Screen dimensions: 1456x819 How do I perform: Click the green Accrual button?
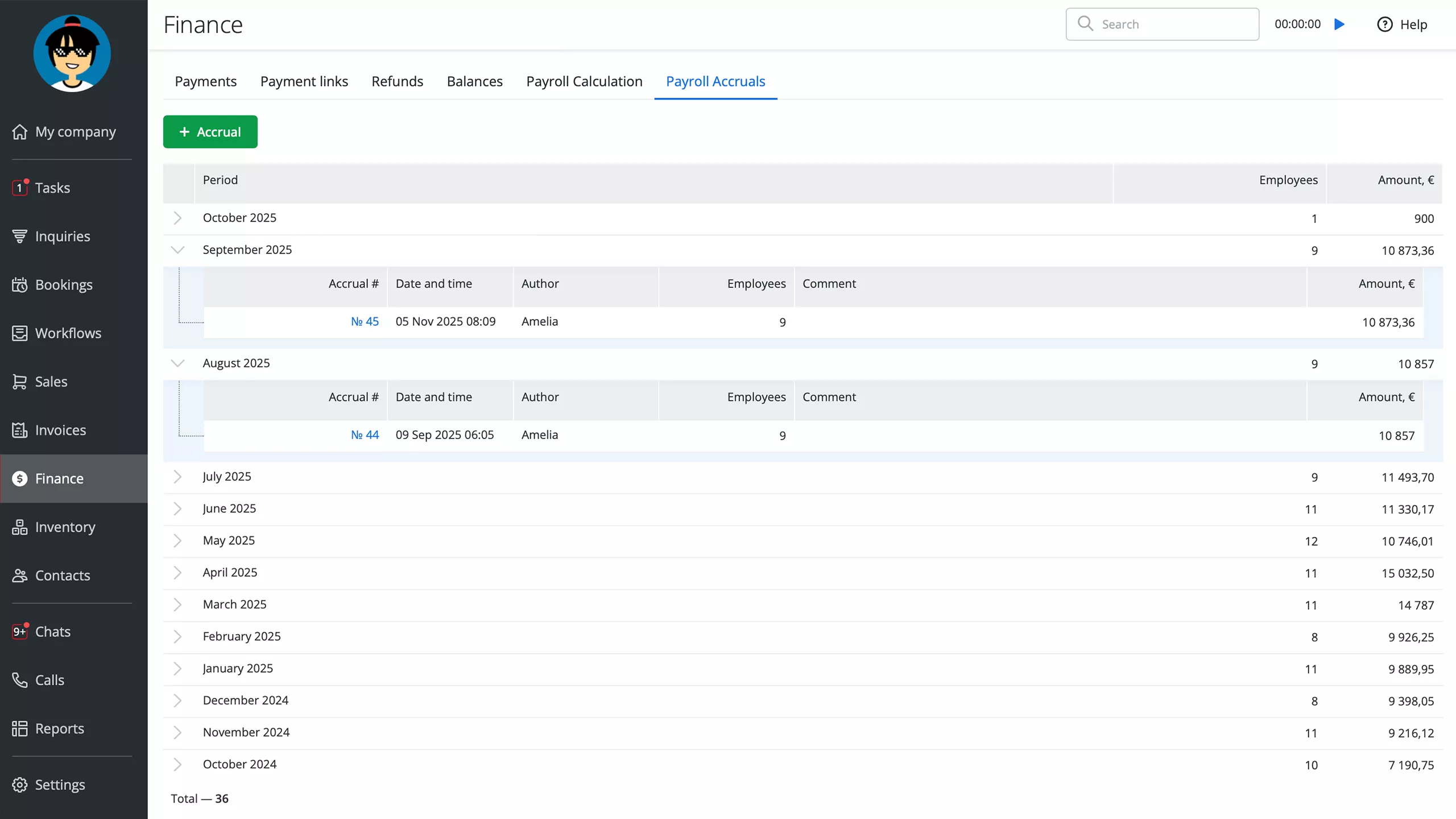click(210, 132)
